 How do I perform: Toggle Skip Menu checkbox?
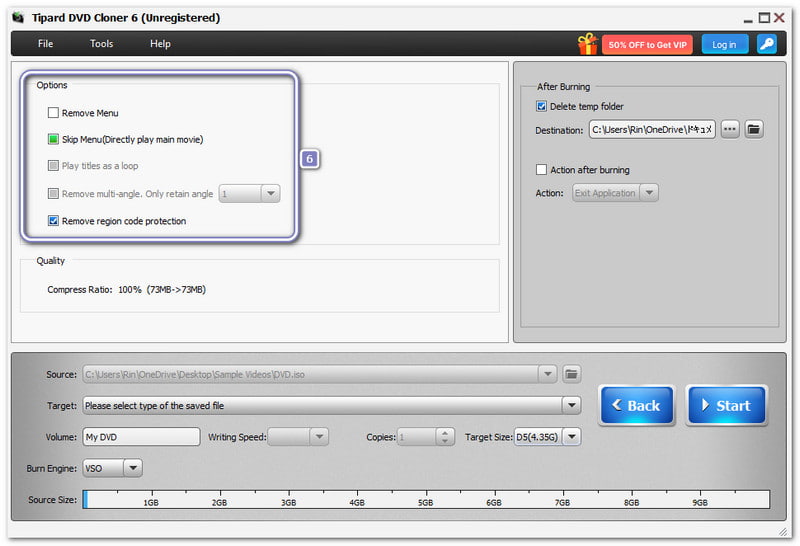tap(54, 140)
